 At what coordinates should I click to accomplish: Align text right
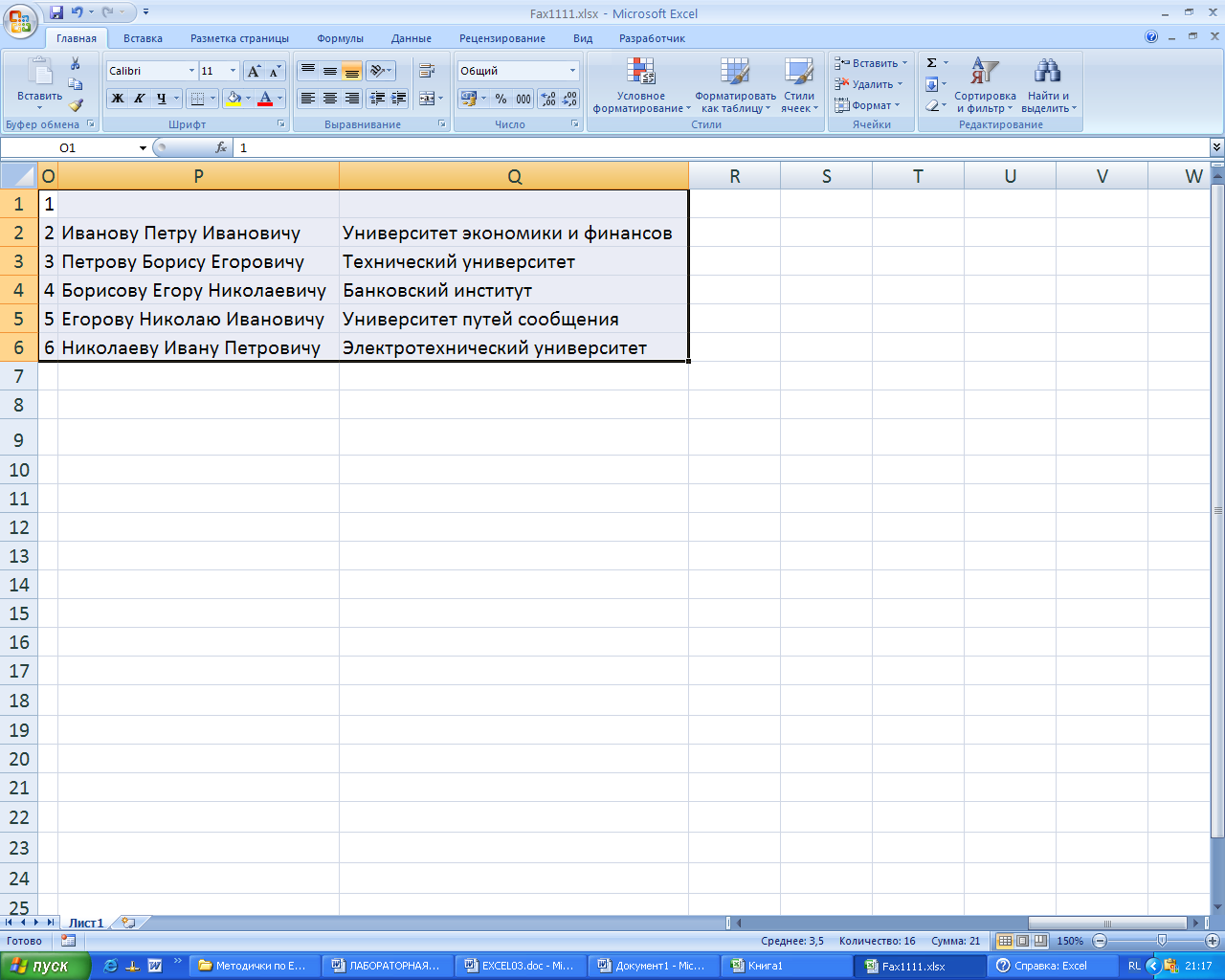pyautogui.click(x=351, y=98)
